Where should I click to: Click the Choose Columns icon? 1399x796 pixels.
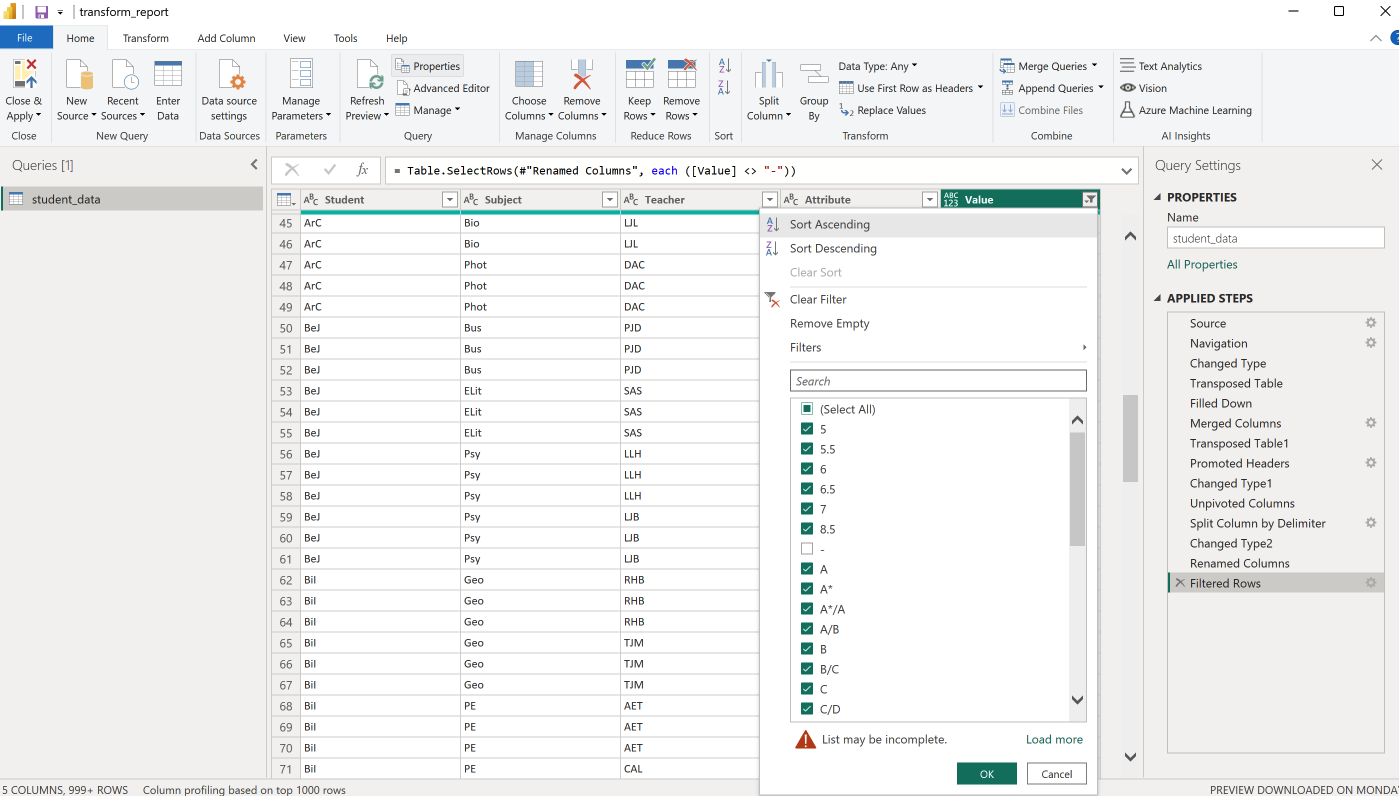pyautogui.click(x=529, y=75)
